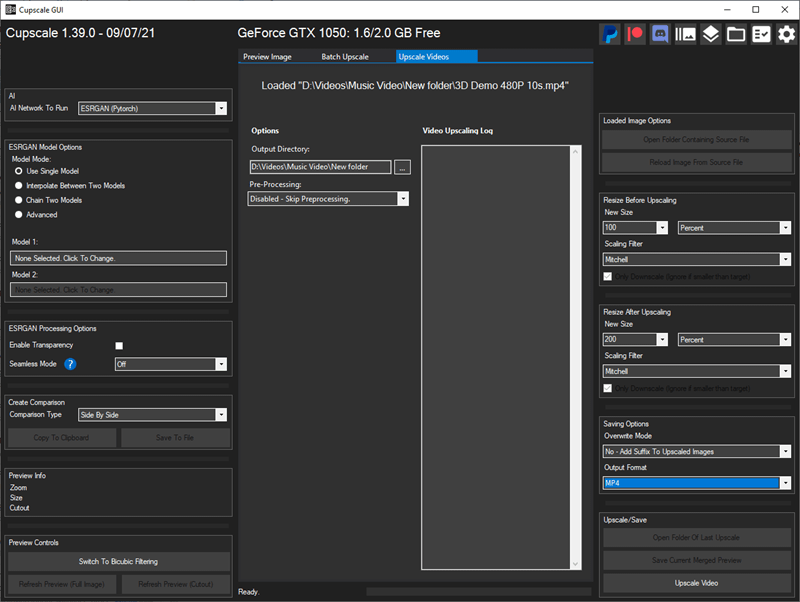Show Seamless Mode help via question mark icon
The width and height of the screenshot is (800, 602).
click(x=70, y=364)
